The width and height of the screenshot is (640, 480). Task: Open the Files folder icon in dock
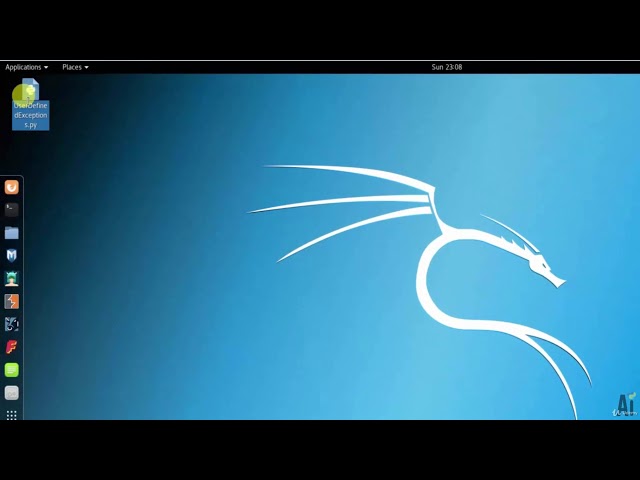(x=11, y=233)
